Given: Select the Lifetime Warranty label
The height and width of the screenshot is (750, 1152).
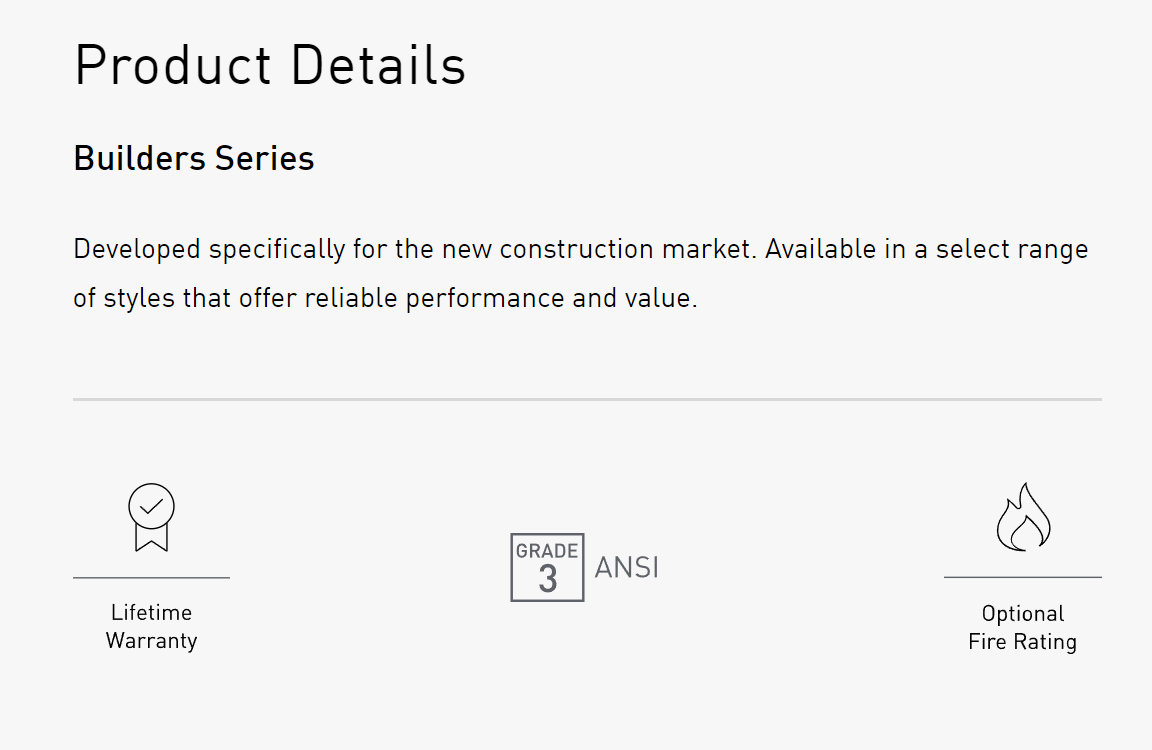Looking at the screenshot, I should pyautogui.click(x=151, y=627).
